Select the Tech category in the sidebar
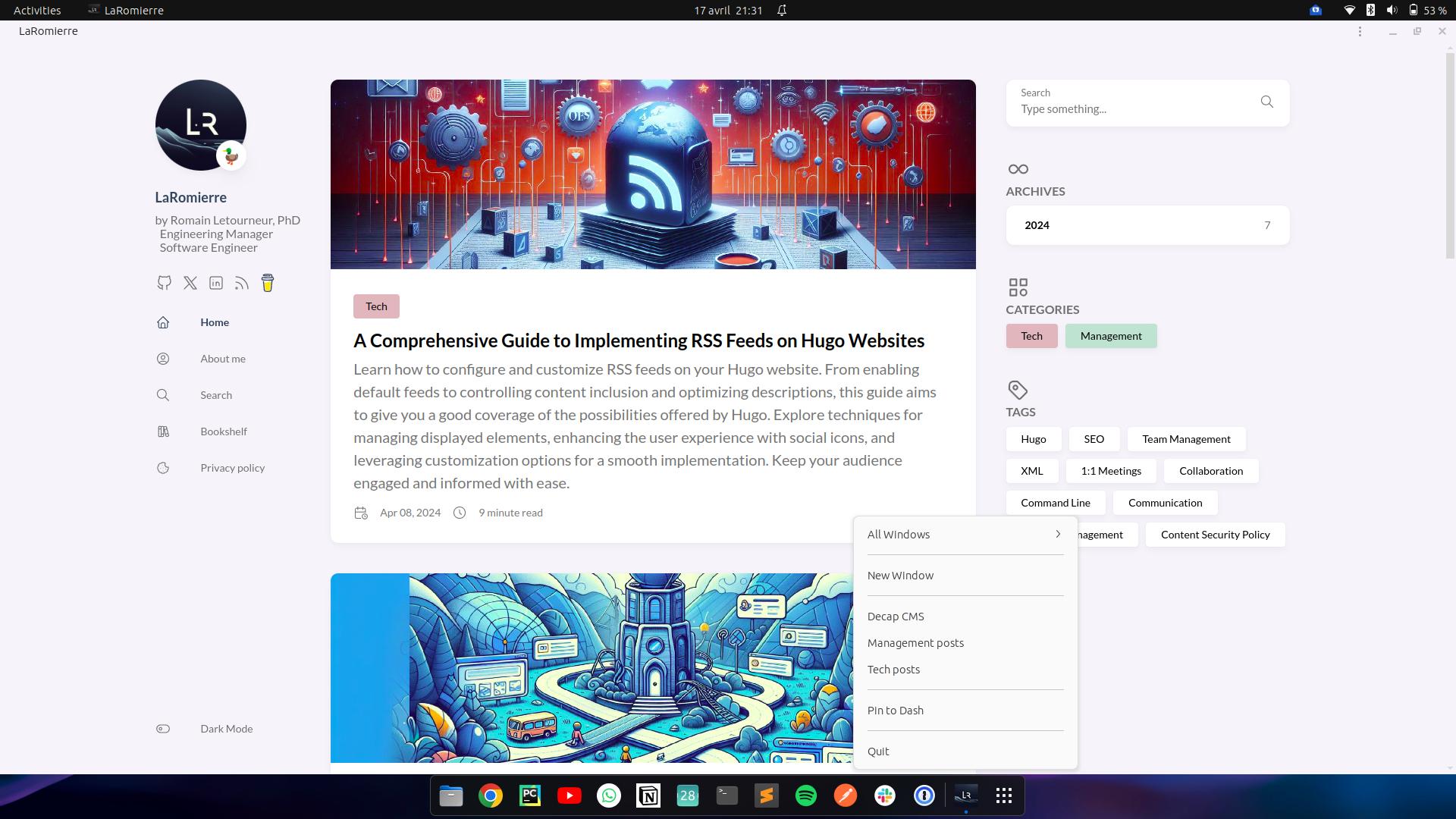This screenshot has height=819, width=1456. pyautogui.click(x=1031, y=336)
